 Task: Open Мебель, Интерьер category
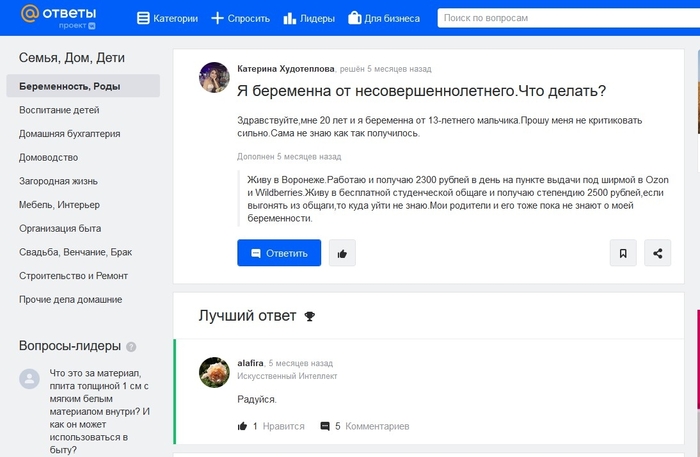tap(59, 204)
